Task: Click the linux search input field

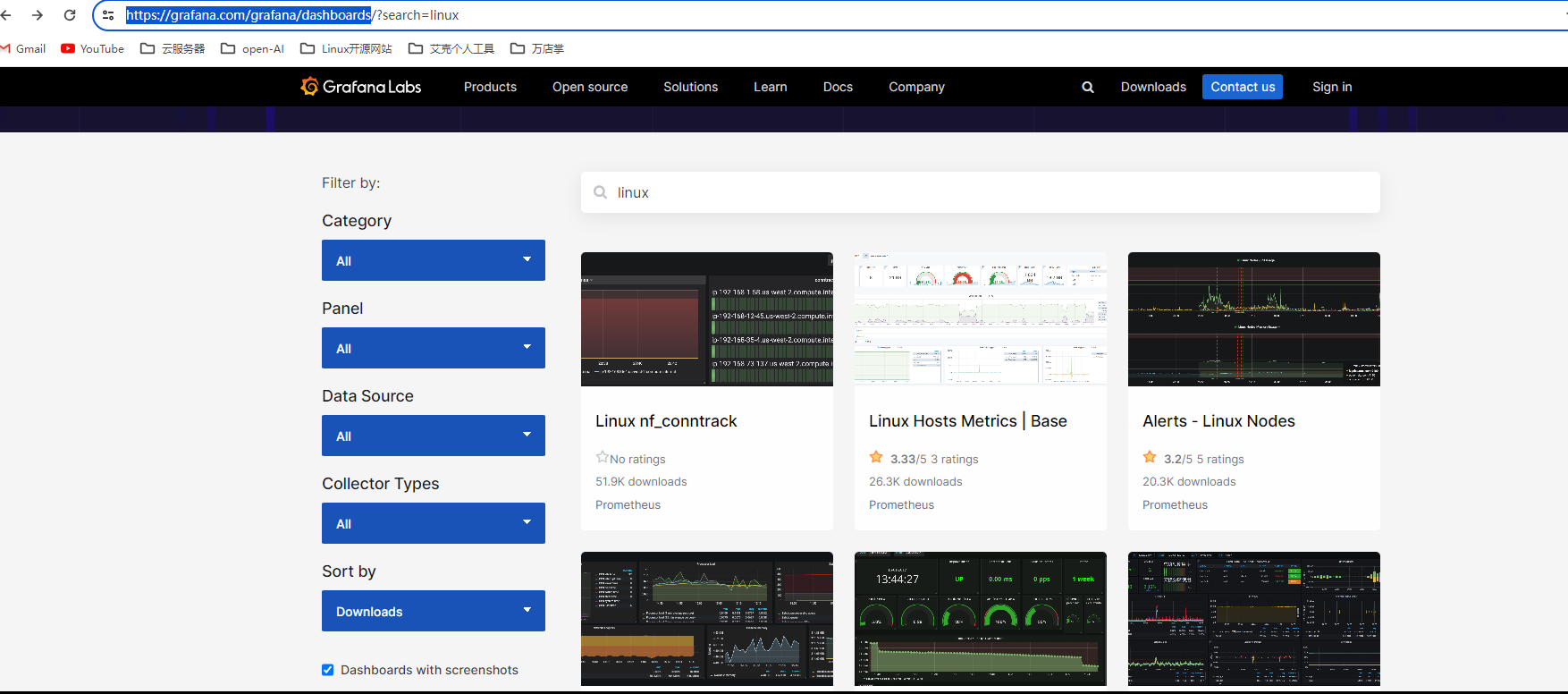Action: [981, 192]
